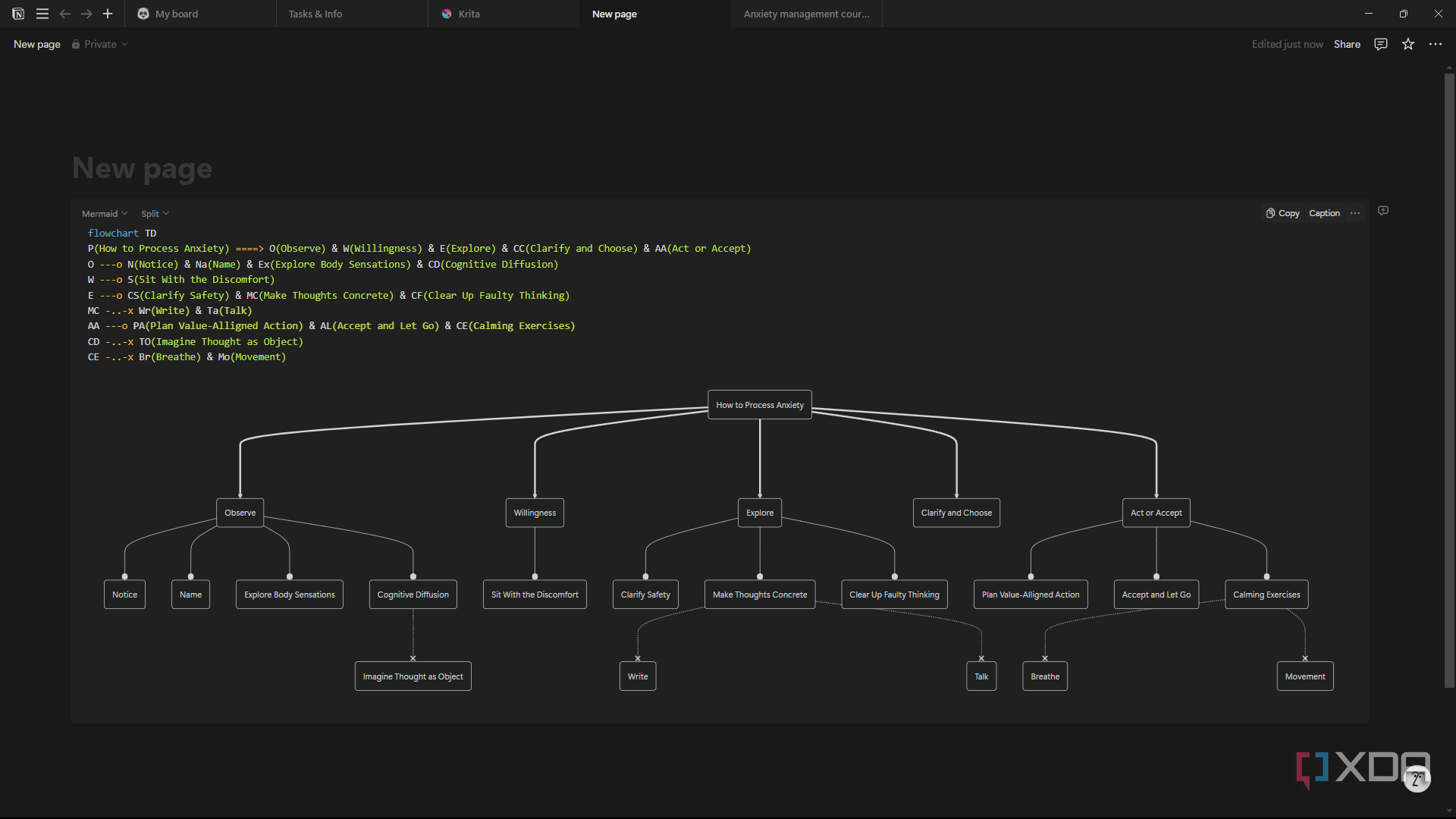This screenshot has height=819, width=1456.
Task: Click the New page title field
Action: pos(142,168)
